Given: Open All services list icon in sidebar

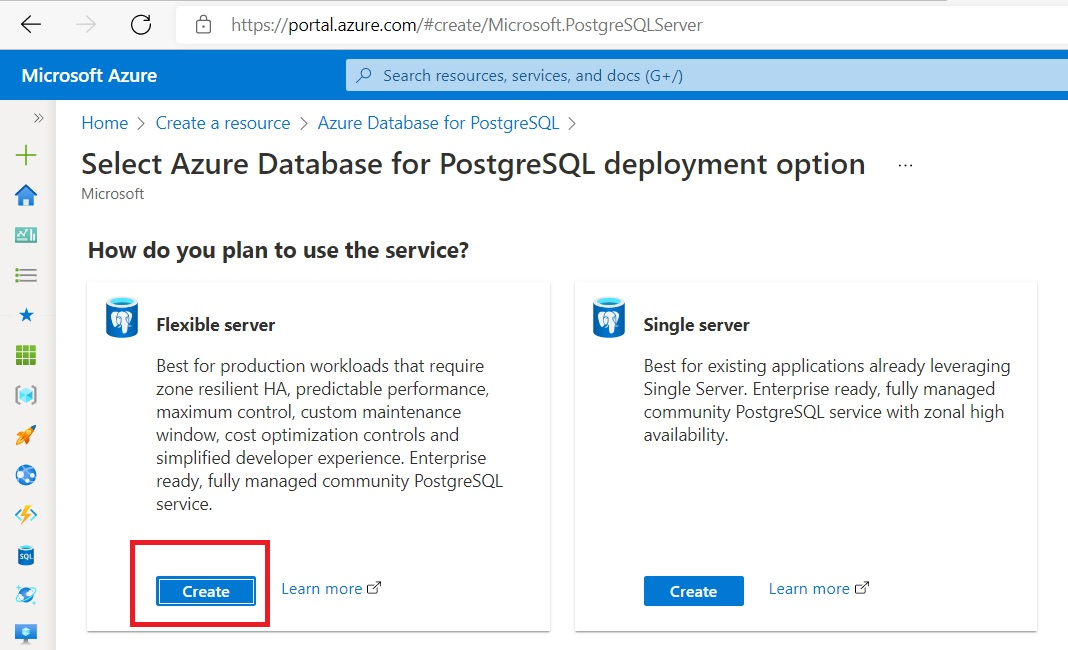Looking at the screenshot, I should pyautogui.click(x=26, y=275).
